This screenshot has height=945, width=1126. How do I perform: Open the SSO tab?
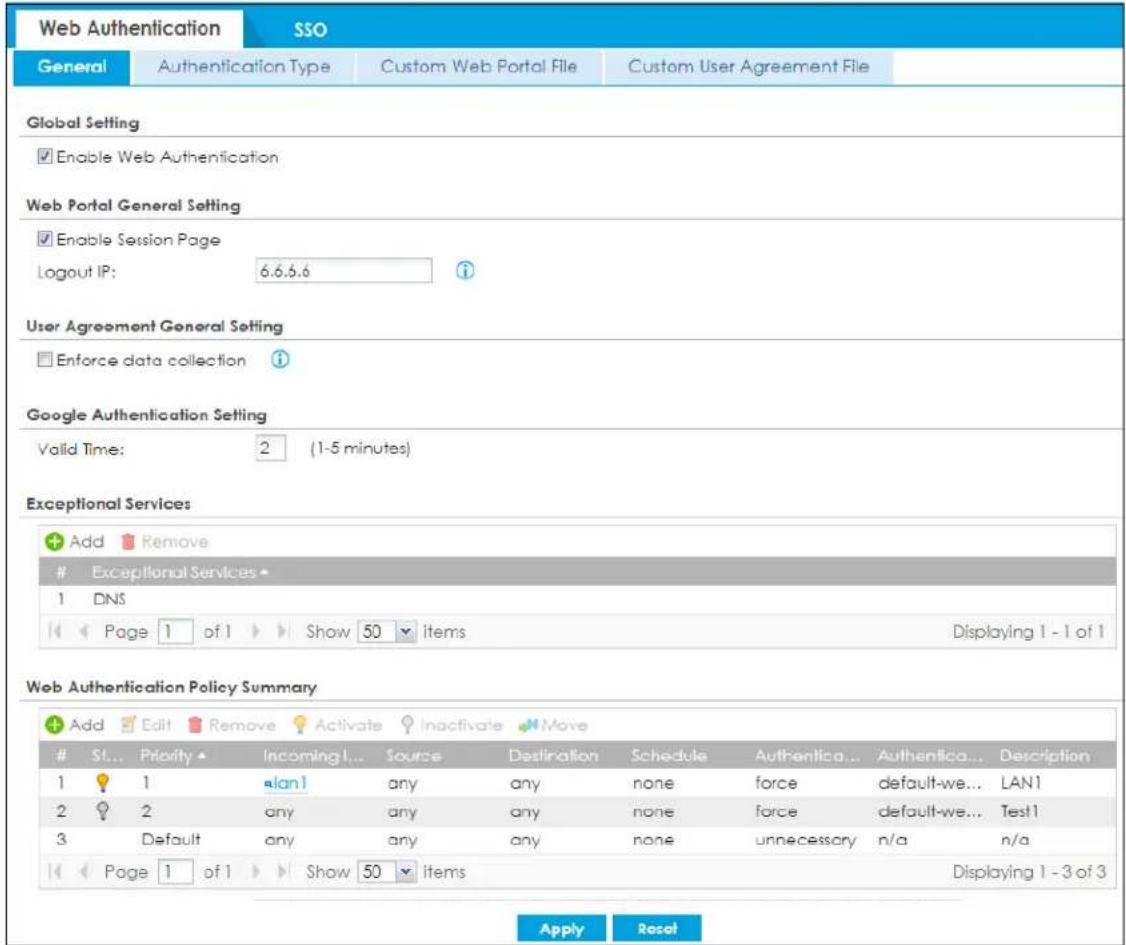pyautogui.click(x=310, y=29)
